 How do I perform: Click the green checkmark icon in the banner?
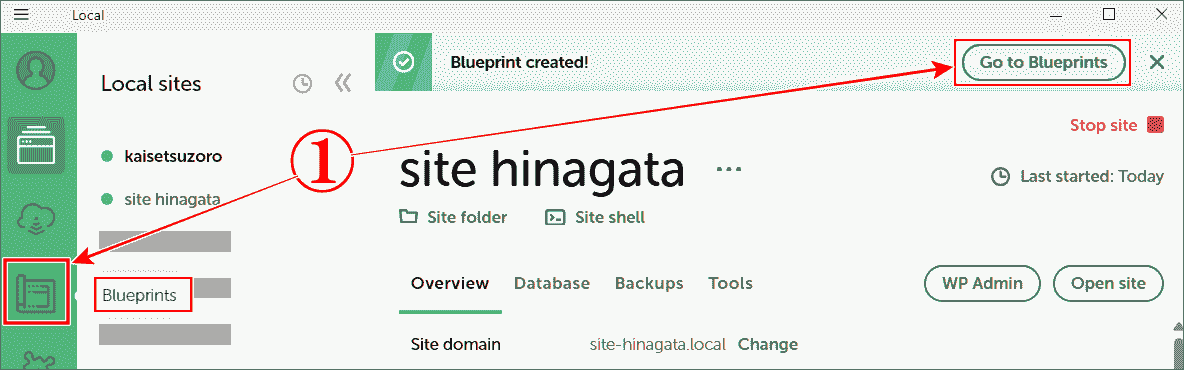click(x=404, y=62)
